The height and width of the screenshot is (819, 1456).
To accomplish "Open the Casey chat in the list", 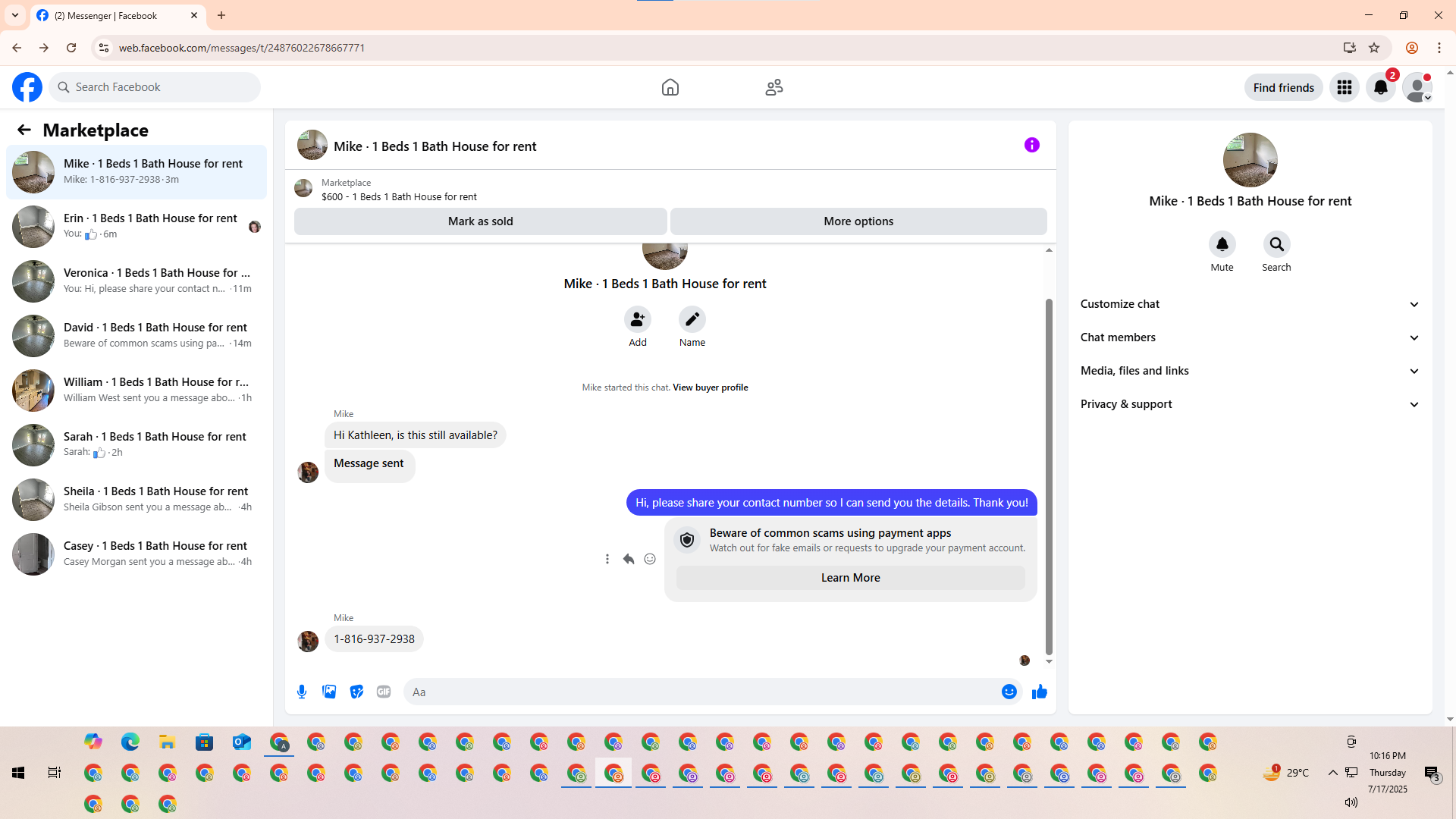I will pos(136,554).
